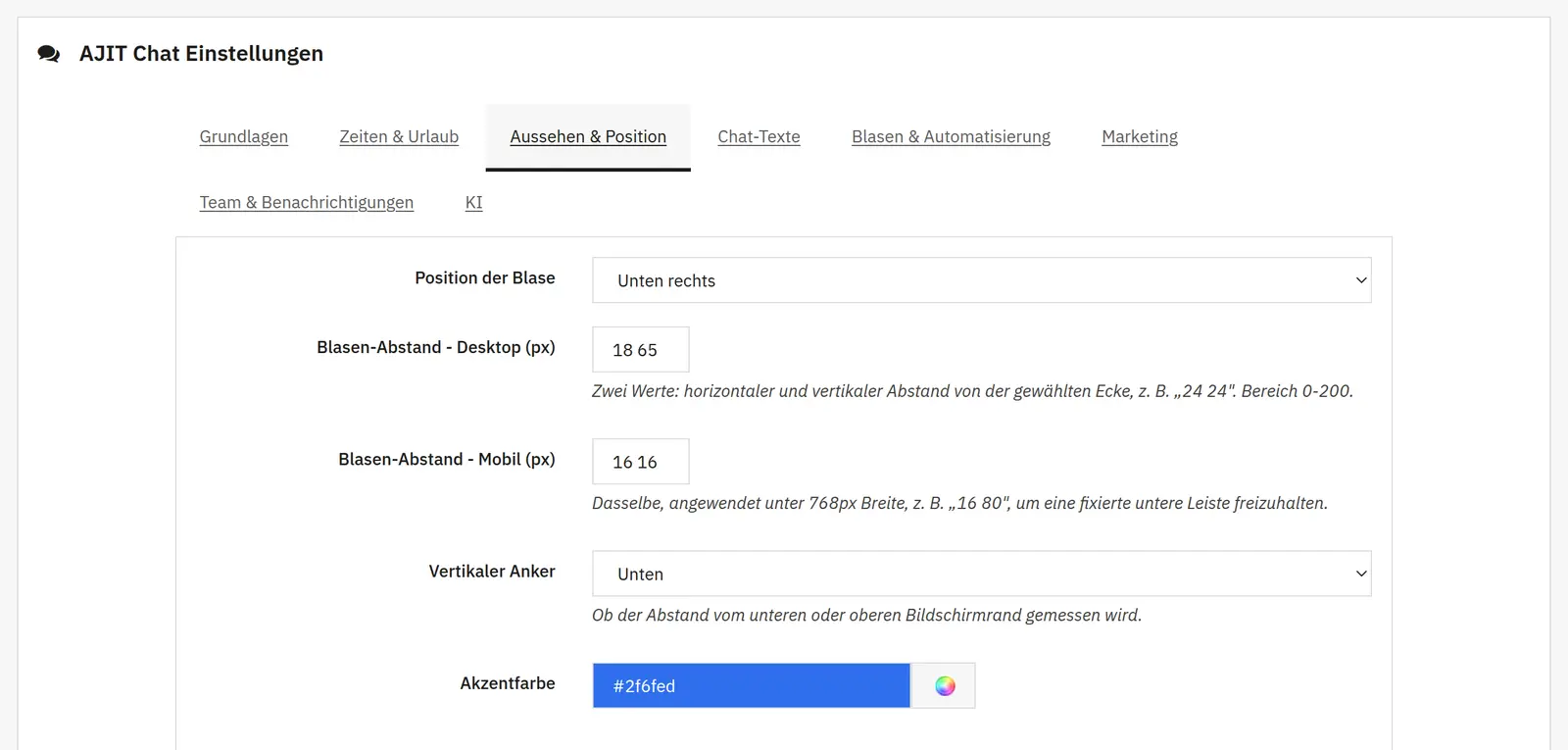This screenshot has width=1568, height=750.
Task: Open the Grundlagen tab
Action: (244, 136)
